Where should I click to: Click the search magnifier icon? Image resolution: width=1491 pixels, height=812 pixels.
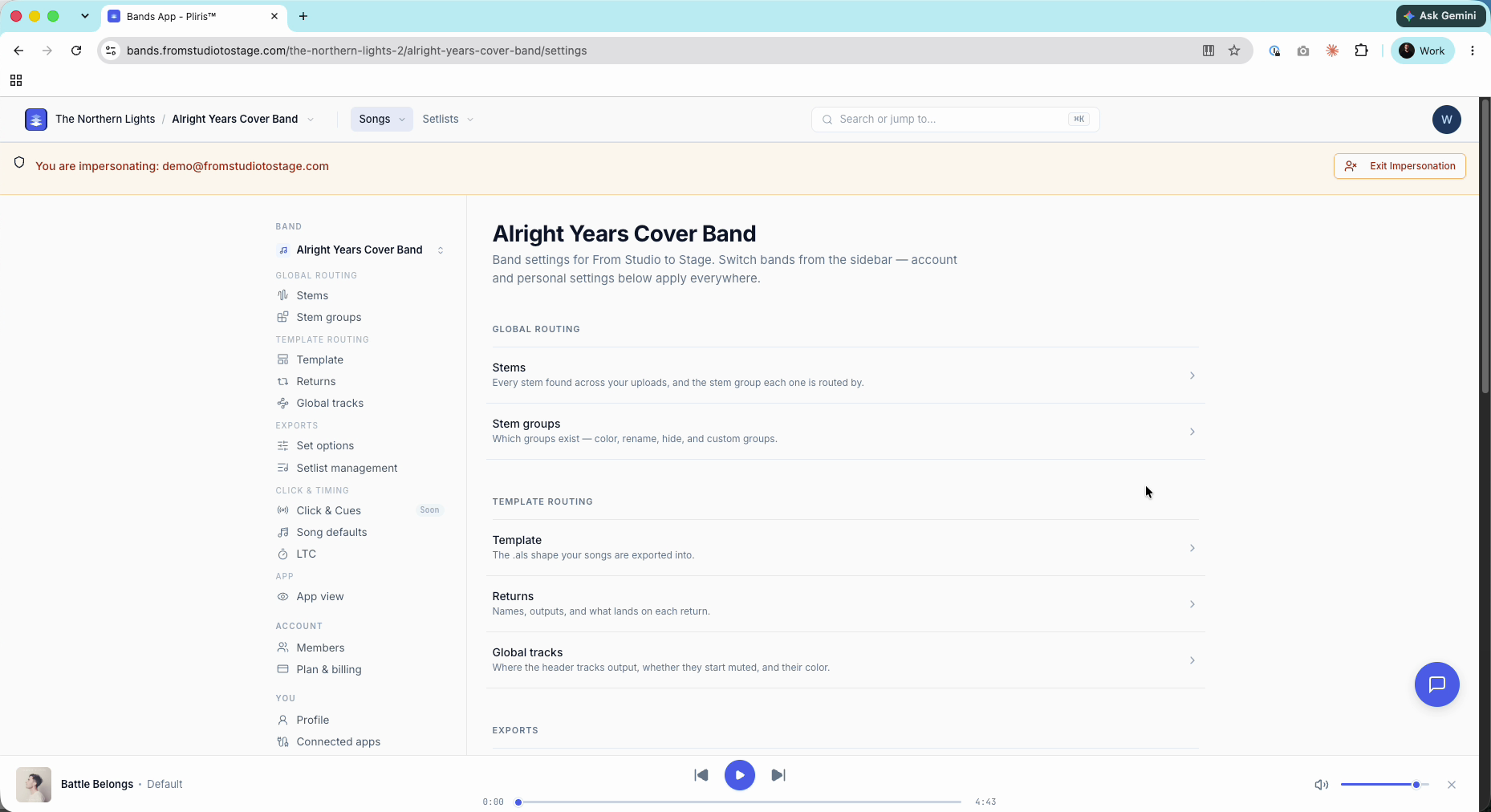[827, 120]
